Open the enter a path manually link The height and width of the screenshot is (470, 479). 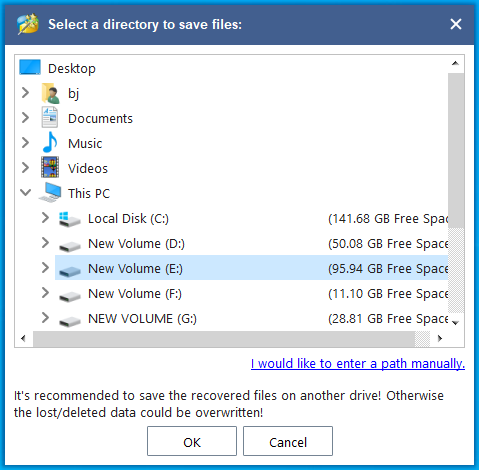click(358, 363)
